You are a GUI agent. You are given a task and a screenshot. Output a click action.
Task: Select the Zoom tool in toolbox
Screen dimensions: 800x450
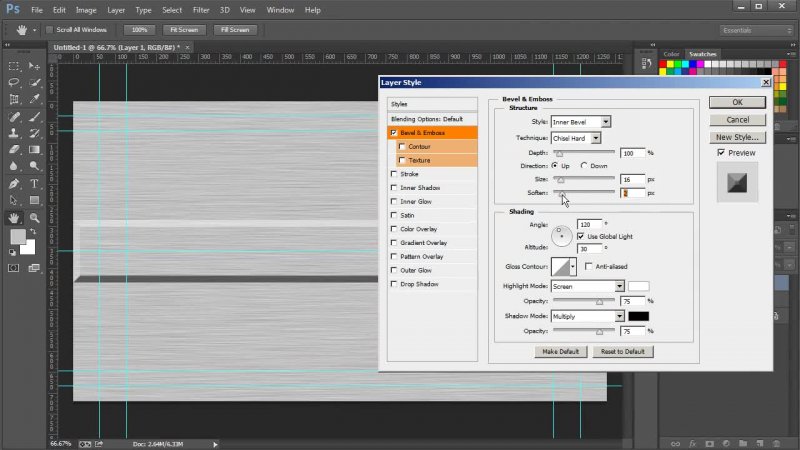(x=34, y=218)
